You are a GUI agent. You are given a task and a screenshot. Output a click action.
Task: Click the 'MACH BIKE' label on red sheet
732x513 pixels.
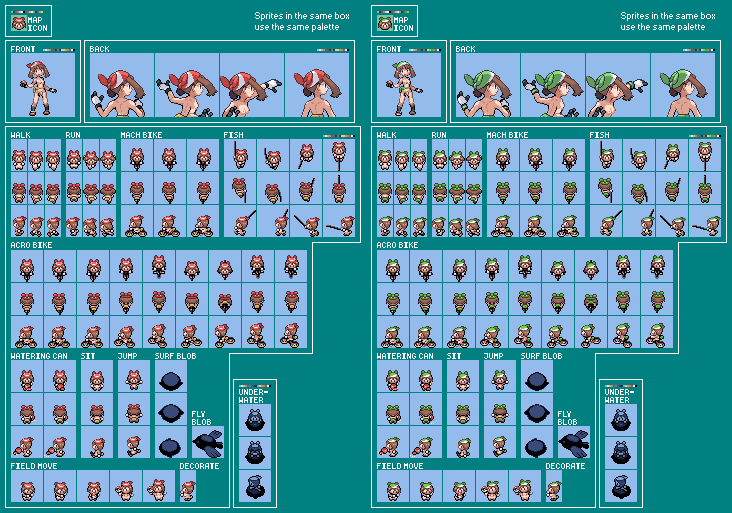pyautogui.click(x=141, y=135)
